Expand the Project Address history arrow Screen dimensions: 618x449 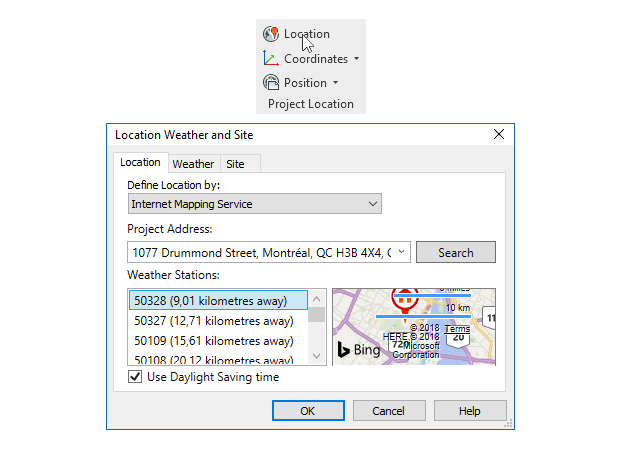click(x=401, y=252)
